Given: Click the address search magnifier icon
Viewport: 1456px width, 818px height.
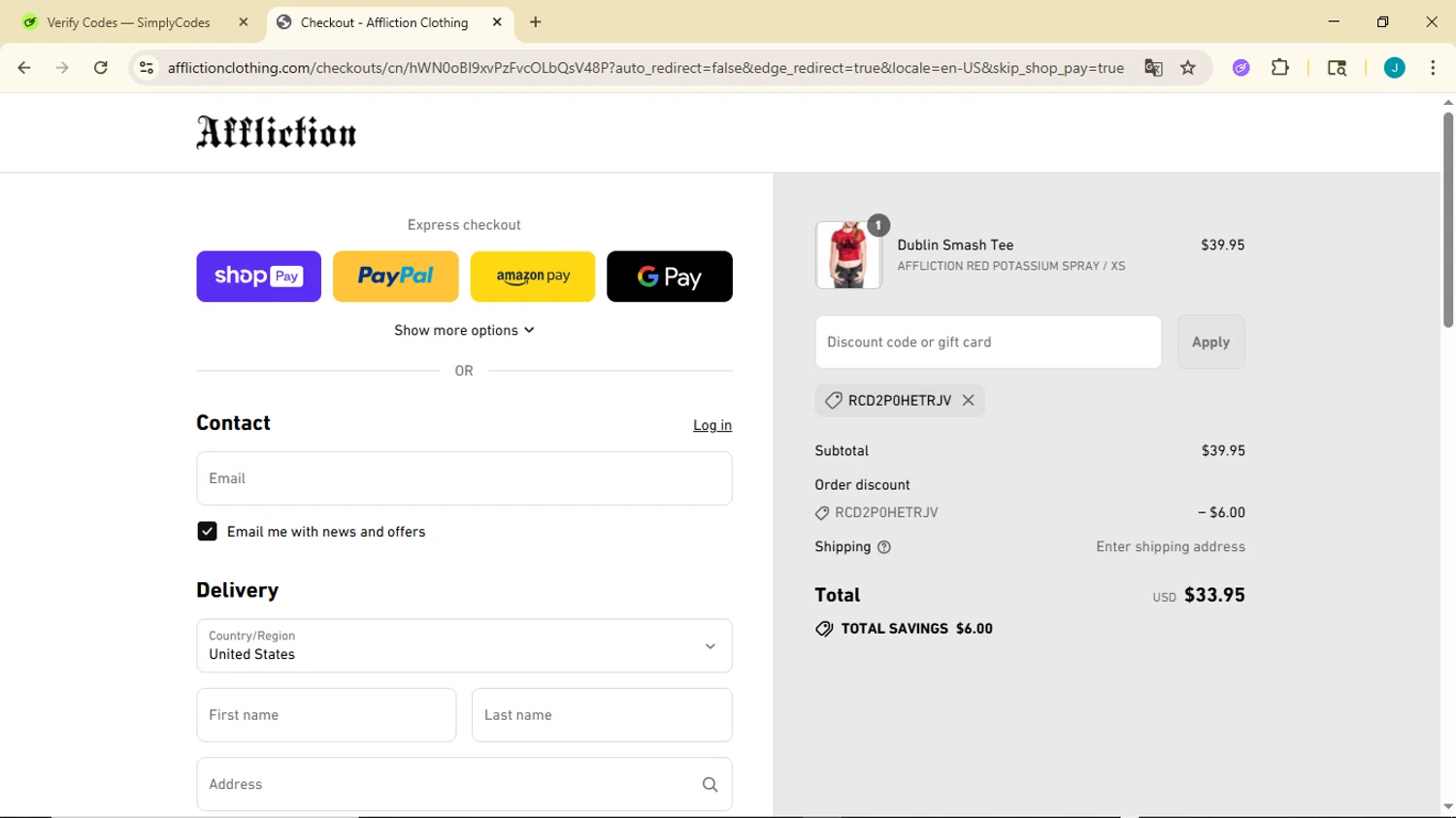Looking at the screenshot, I should tap(710, 785).
